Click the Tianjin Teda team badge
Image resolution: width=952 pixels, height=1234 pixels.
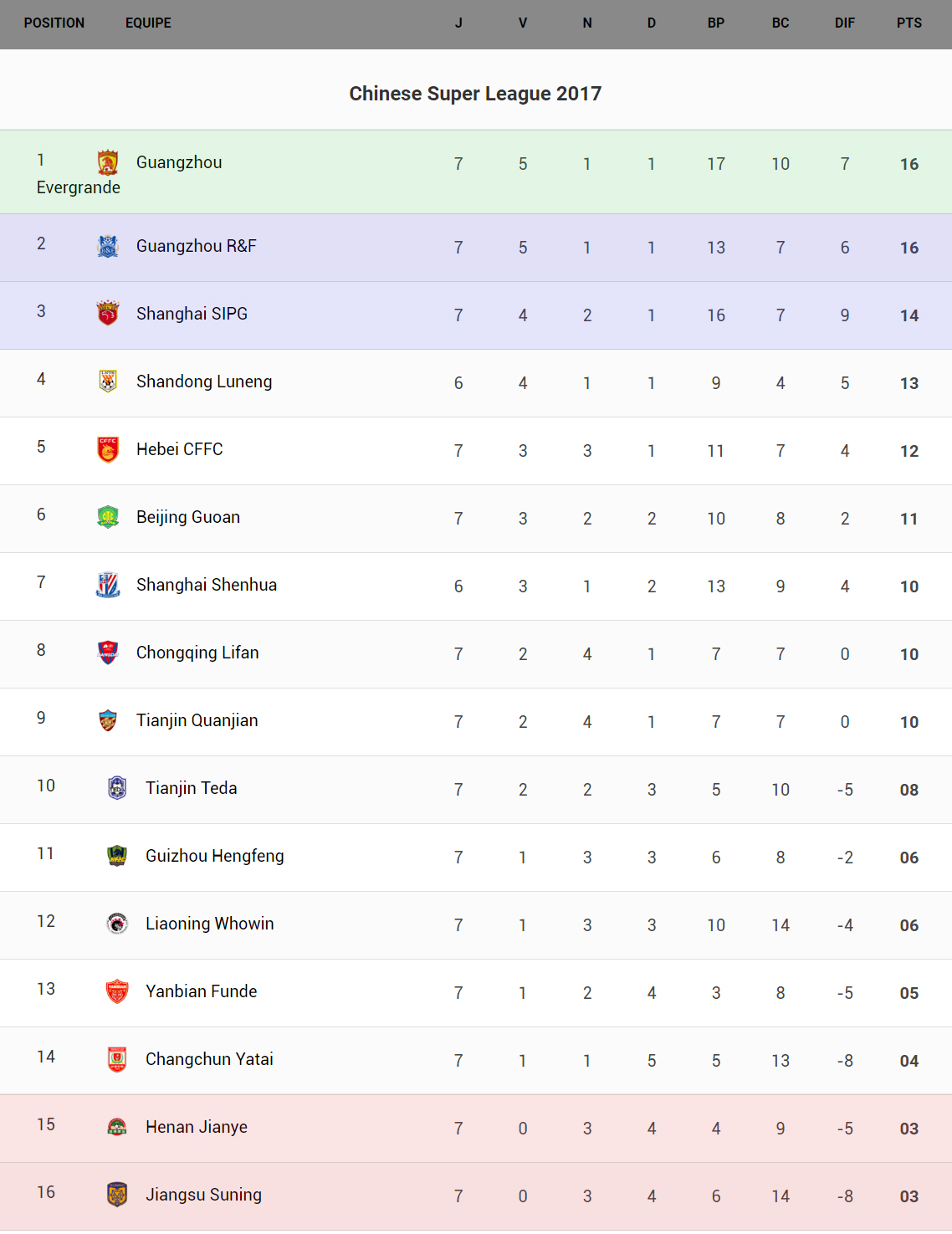(x=117, y=788)
